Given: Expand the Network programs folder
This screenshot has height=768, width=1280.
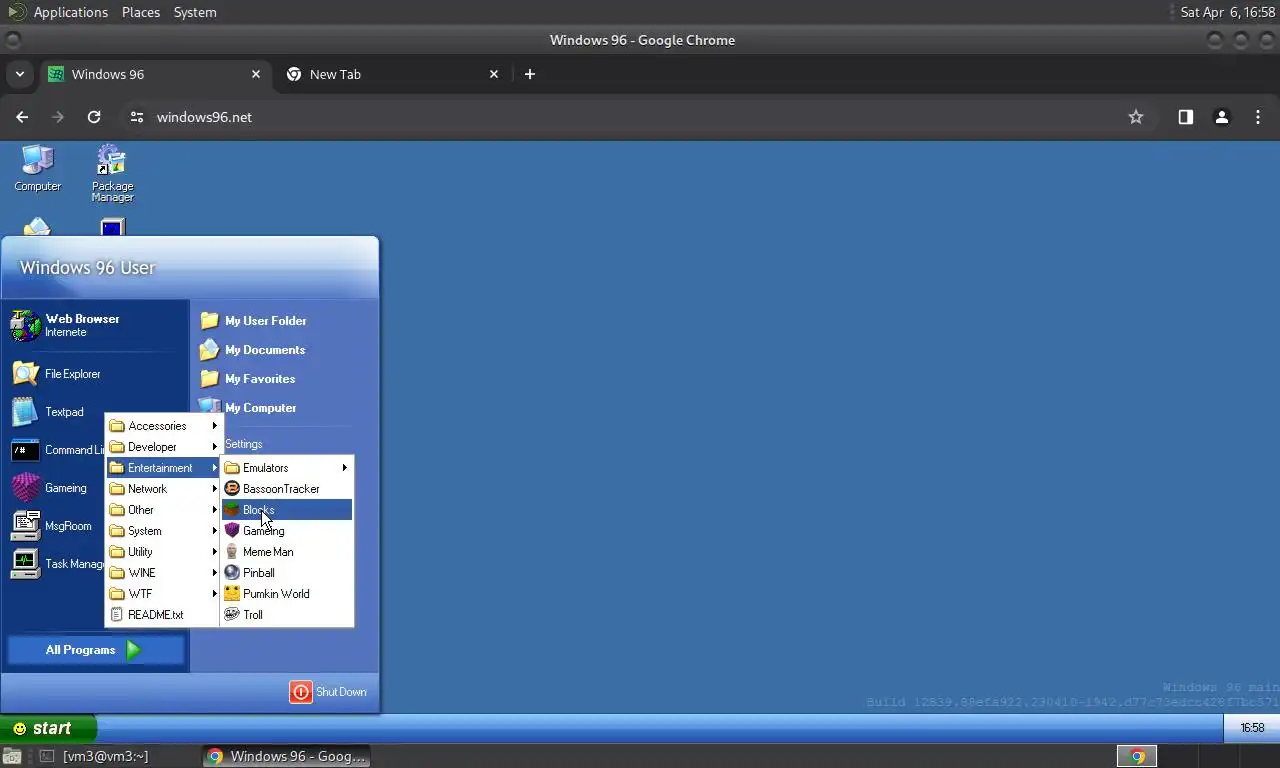Looking at the screenshot, I should [162, 489].
